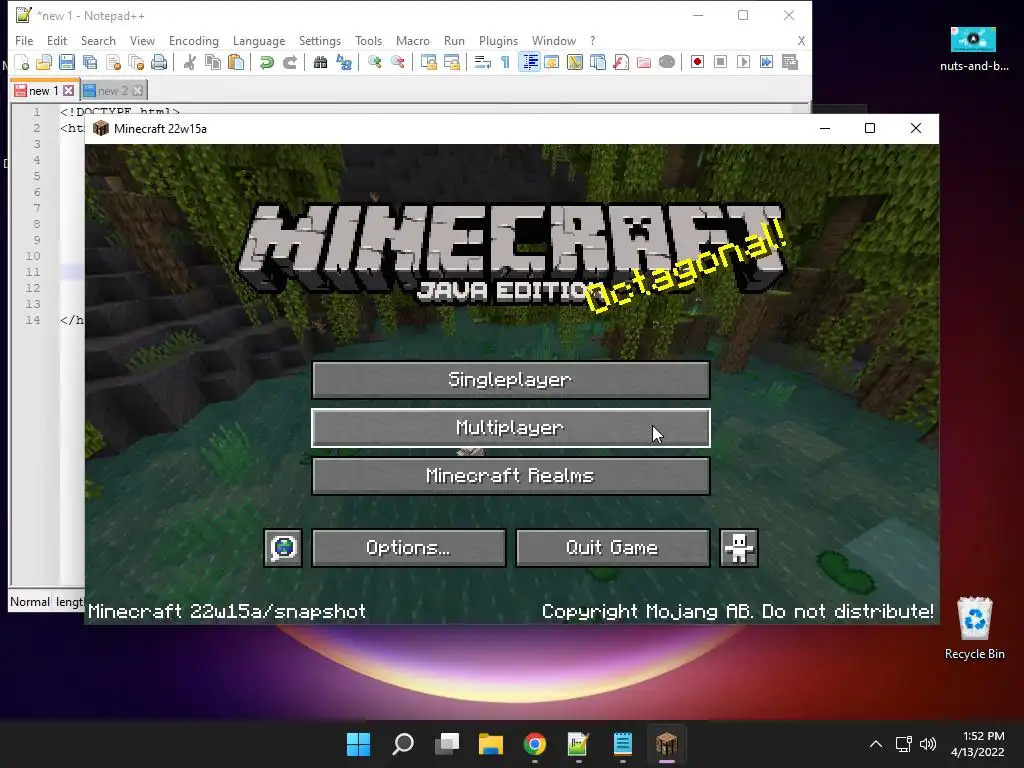Screen dimensions: 1024x768
Task: Open the volume control in system tray
Action: click(927, 744)
